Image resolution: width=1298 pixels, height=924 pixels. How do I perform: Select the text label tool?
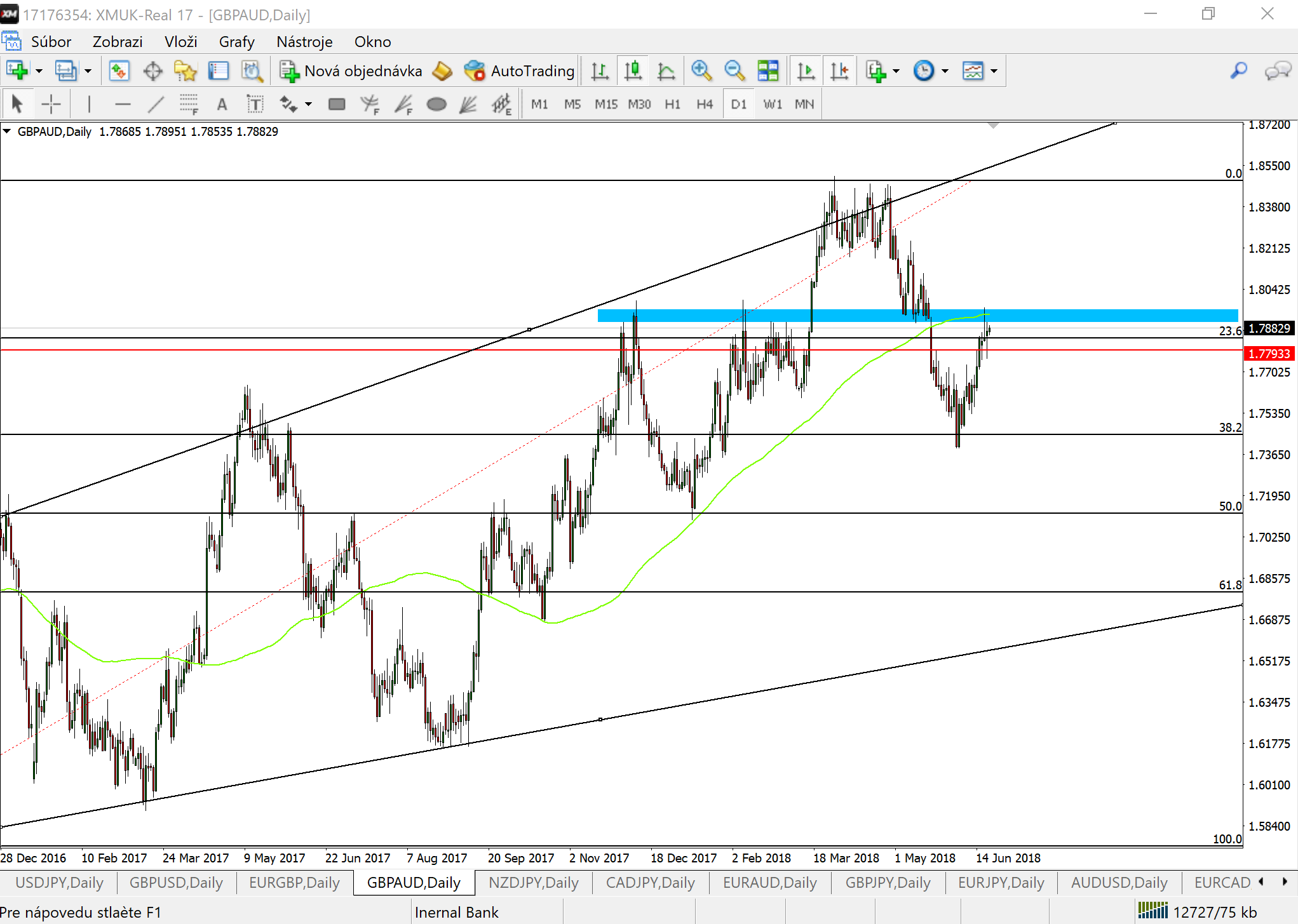255,104
